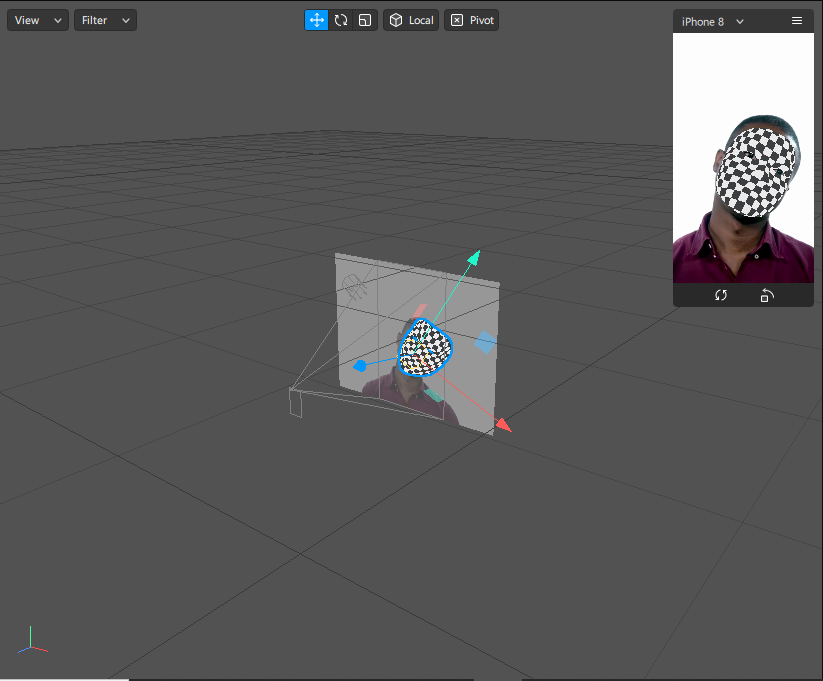
Task: Select the Scale tool
Action: (x=365, y=20)
